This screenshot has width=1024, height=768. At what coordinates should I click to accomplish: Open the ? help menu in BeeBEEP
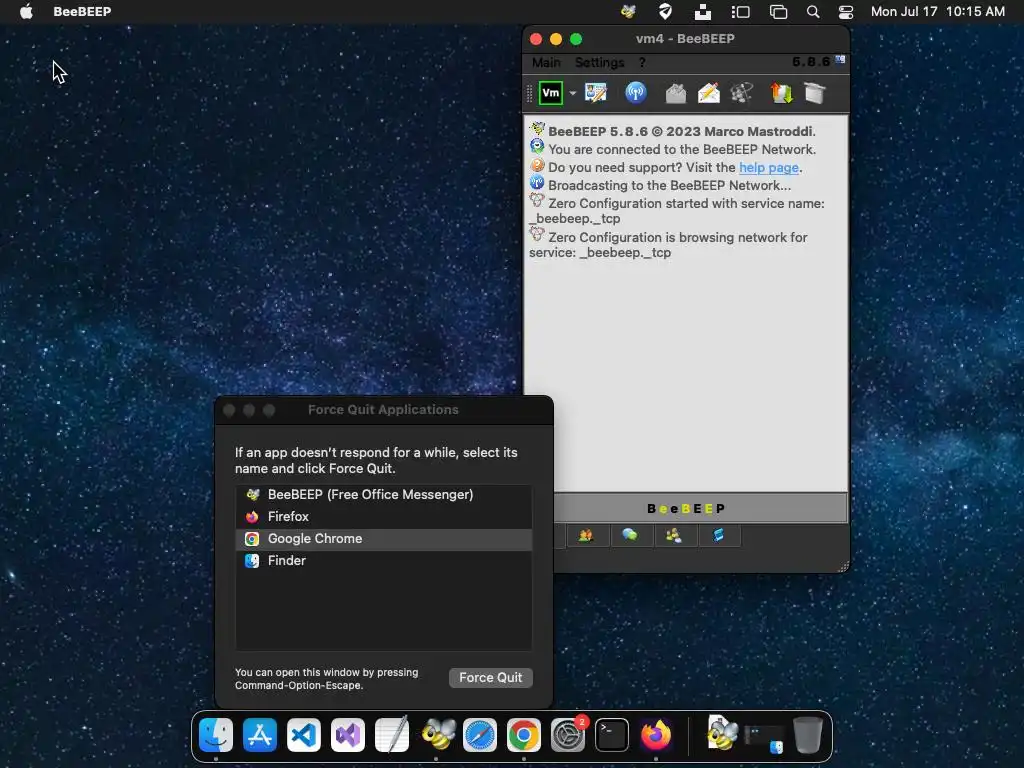click(642, 62)
